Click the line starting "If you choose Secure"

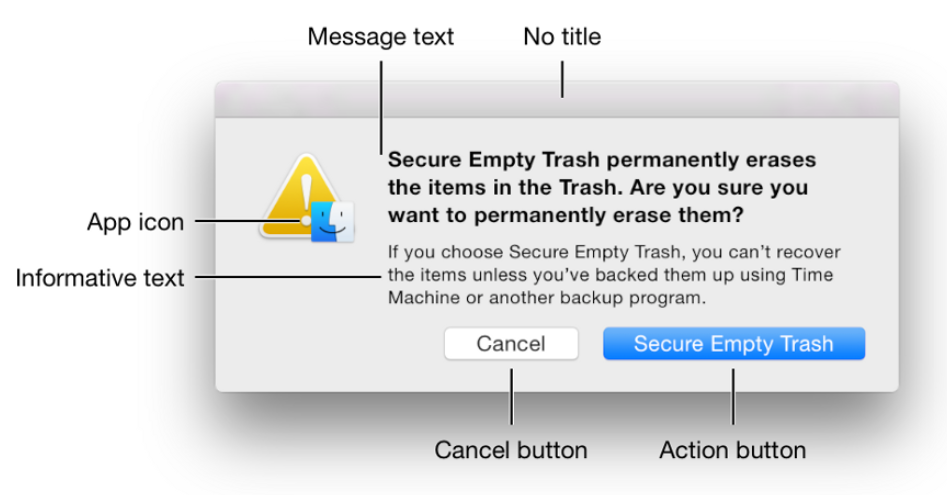tap(614, 251)
